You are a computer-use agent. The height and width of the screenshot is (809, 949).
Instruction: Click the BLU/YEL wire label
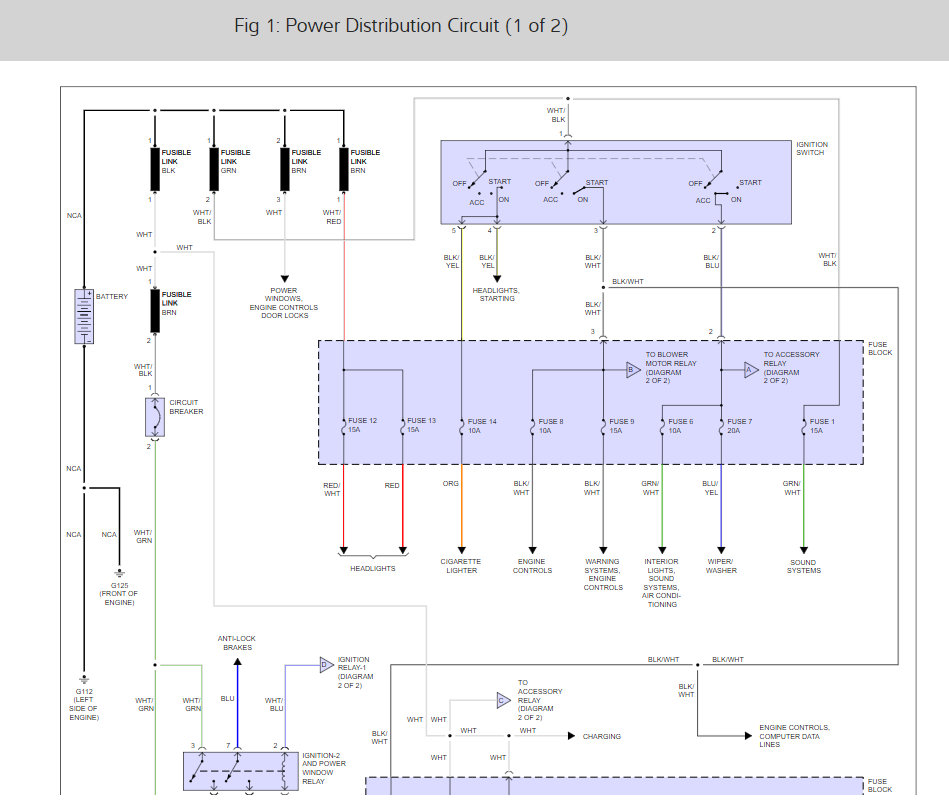711,488
